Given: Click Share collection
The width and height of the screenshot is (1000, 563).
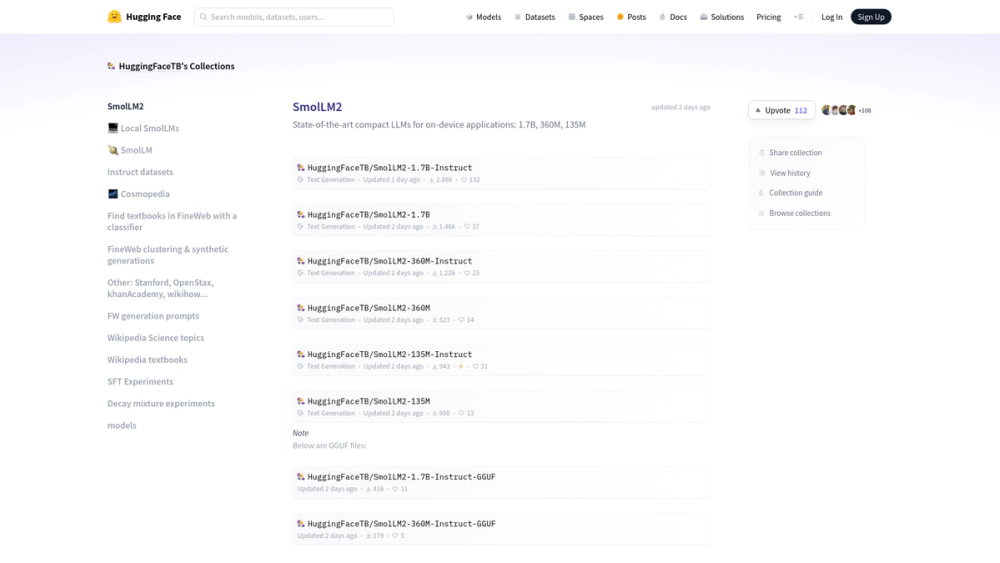Looking at the screenshot, I should [x=795, y=153].
